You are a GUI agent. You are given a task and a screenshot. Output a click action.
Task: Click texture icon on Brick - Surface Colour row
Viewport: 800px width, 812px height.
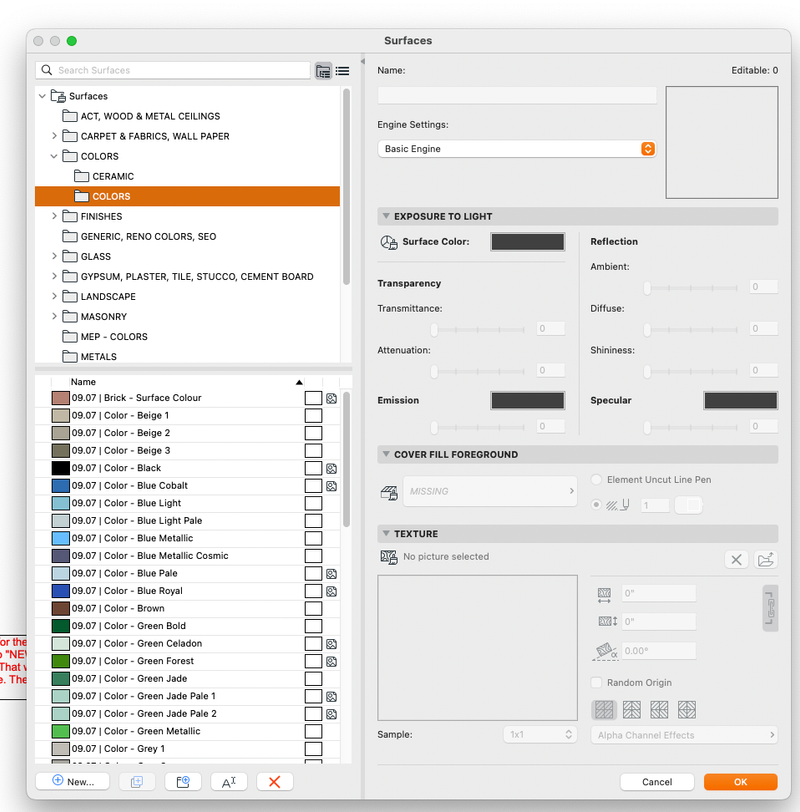pyautogui.click(x=331, y=398)
